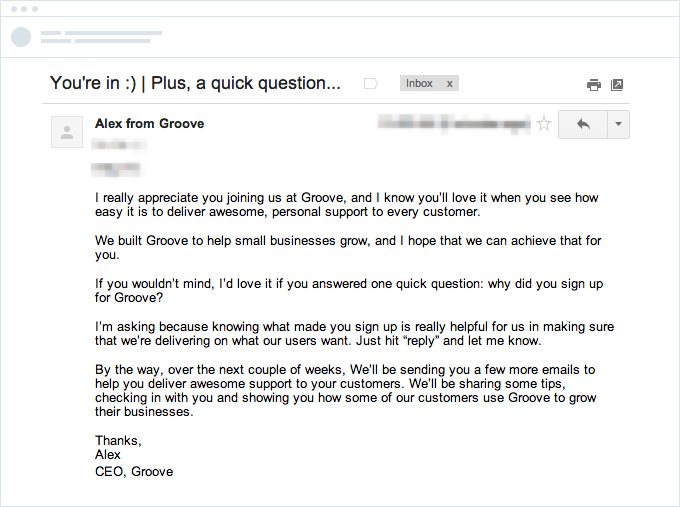
Task: Click Alex's sender avatar thumbnail
Action: coord(67,132)
